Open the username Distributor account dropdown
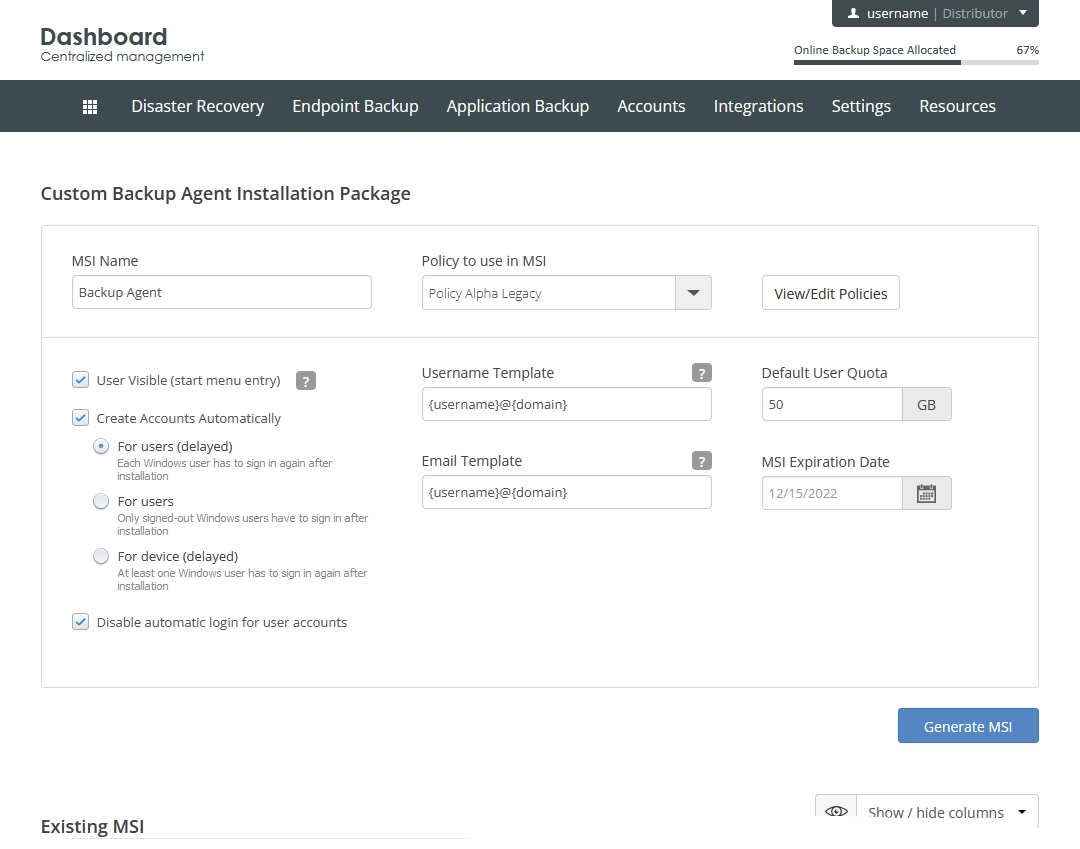1080x849 pixels. point(935,13)
